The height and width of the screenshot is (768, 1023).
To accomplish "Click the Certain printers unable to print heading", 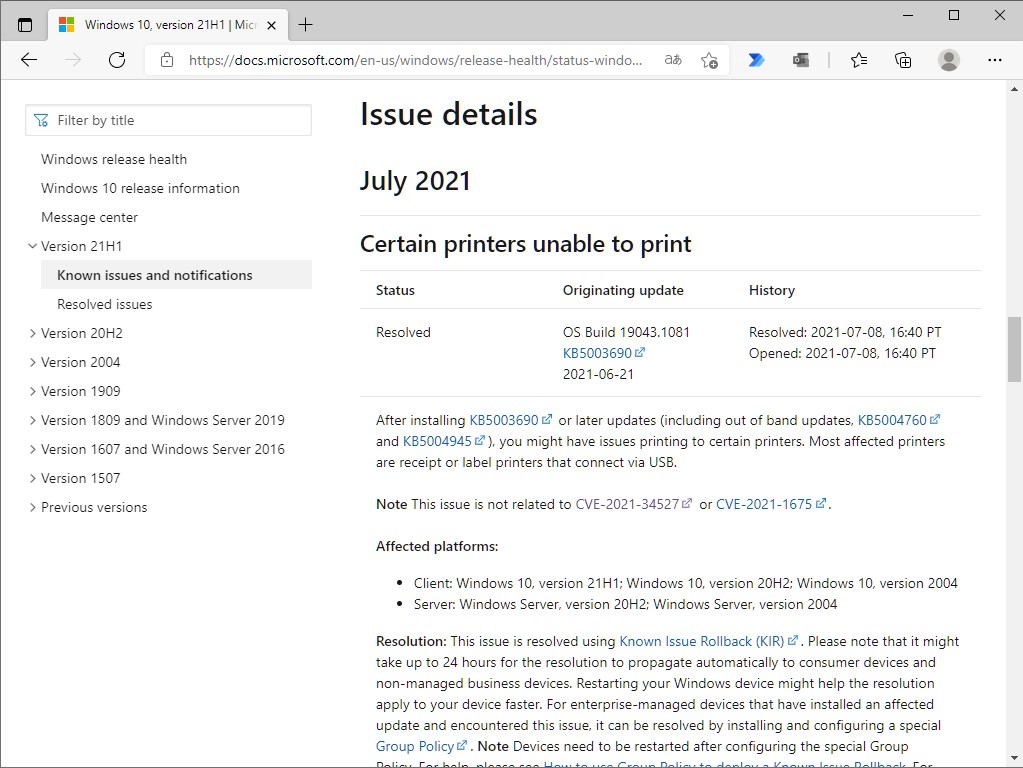I will click(x=525, y=243).
